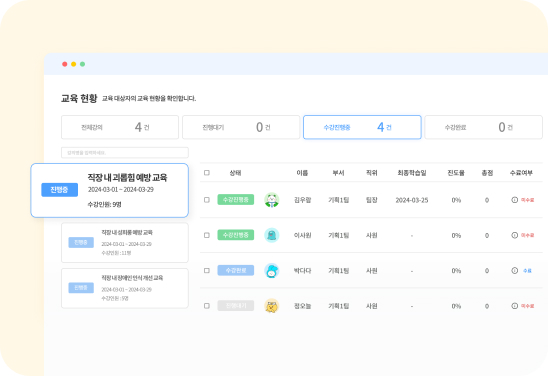Switch to the 전체강의 4건 tab
This screenshot has width=548, height=376.
120,127
